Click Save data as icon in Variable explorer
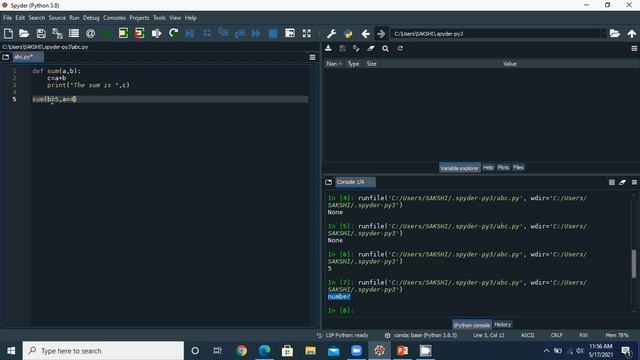 pos(356,48)
